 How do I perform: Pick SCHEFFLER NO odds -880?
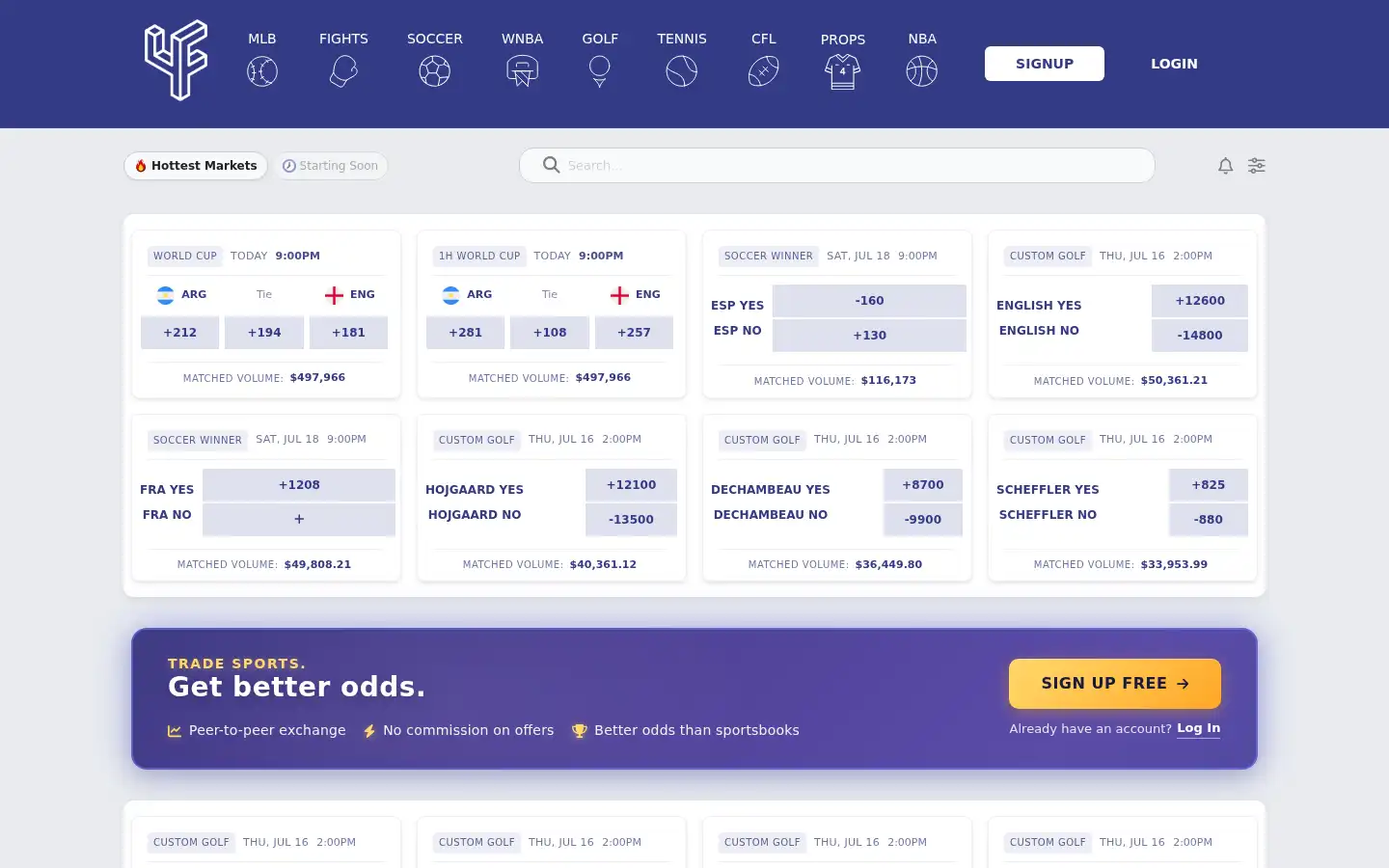pyautogui.click(x=1209, y=520)
